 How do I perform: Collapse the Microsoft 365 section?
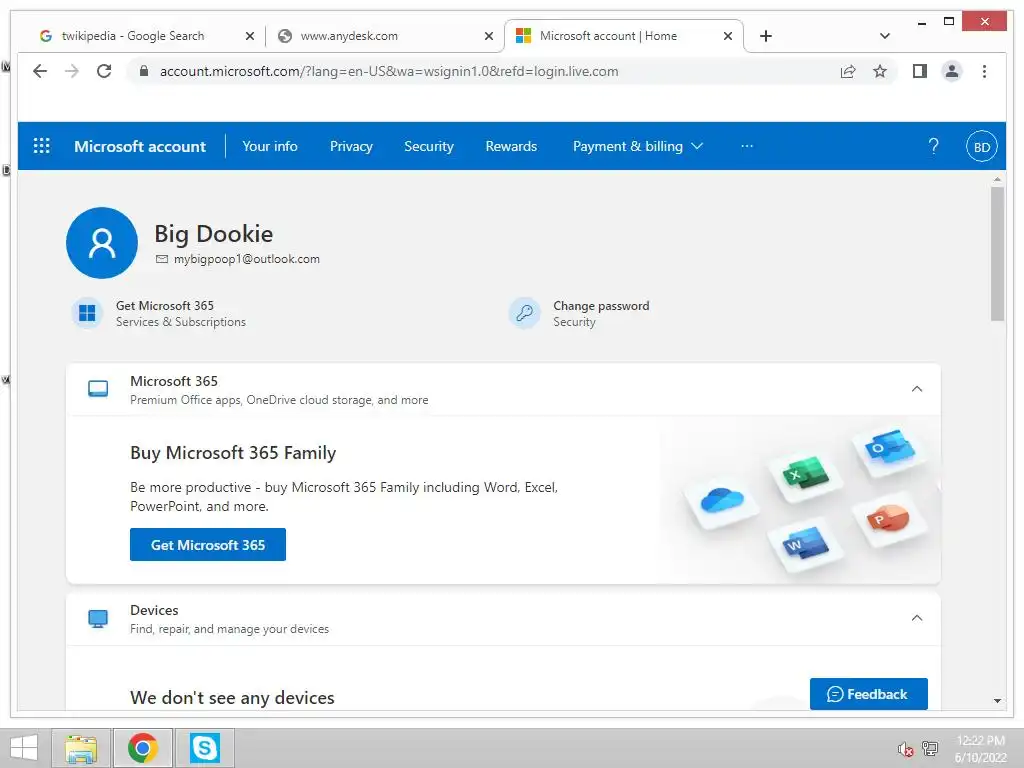point(917,389)
